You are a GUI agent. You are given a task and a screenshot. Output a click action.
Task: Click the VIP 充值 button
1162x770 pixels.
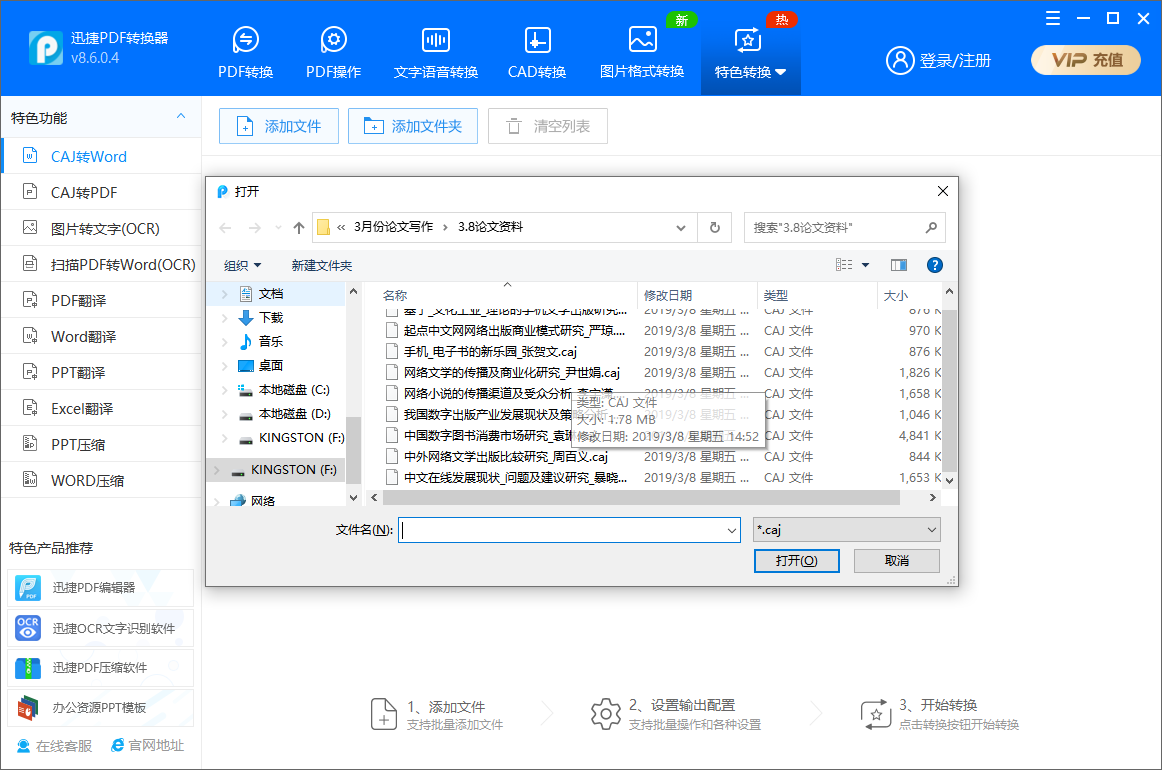point(1086,60)
